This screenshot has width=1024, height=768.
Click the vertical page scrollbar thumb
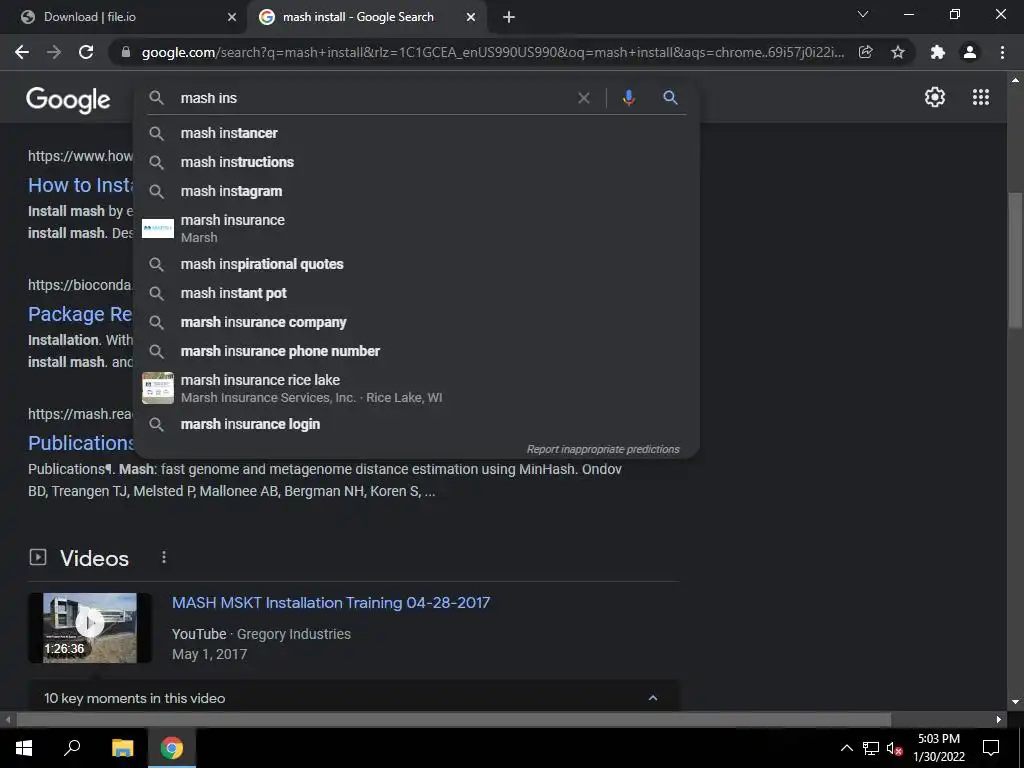pyautogui.click(x=1015, y=261)
